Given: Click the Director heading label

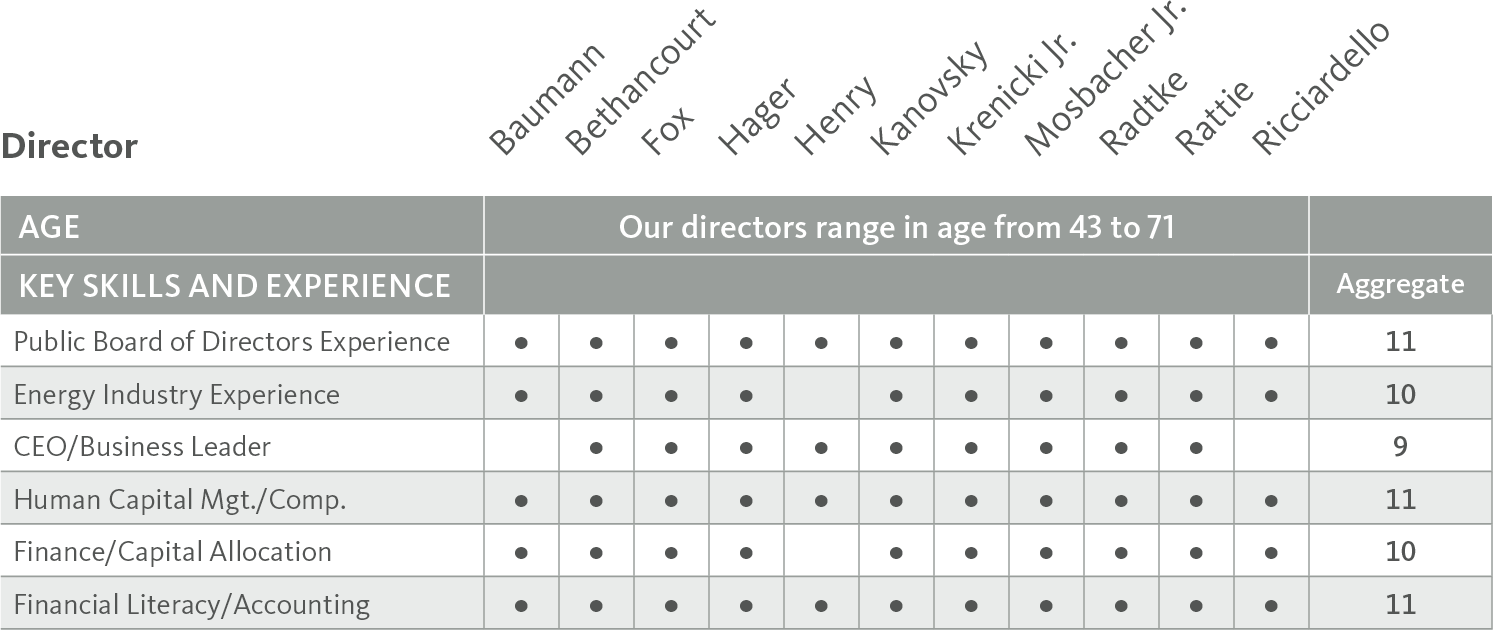Looking at the screenshot, I should (x=69, y=146).
